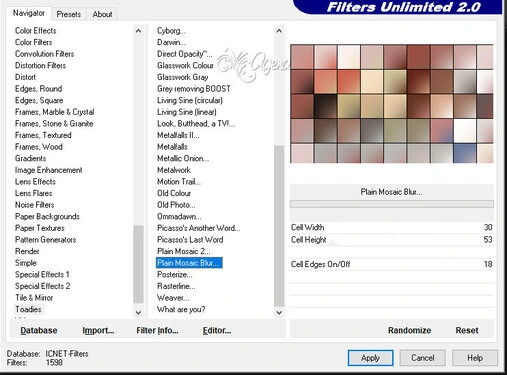This screenshot has height=375, width=507.
Task: Select the Simple category
Action: click(26, 263)
